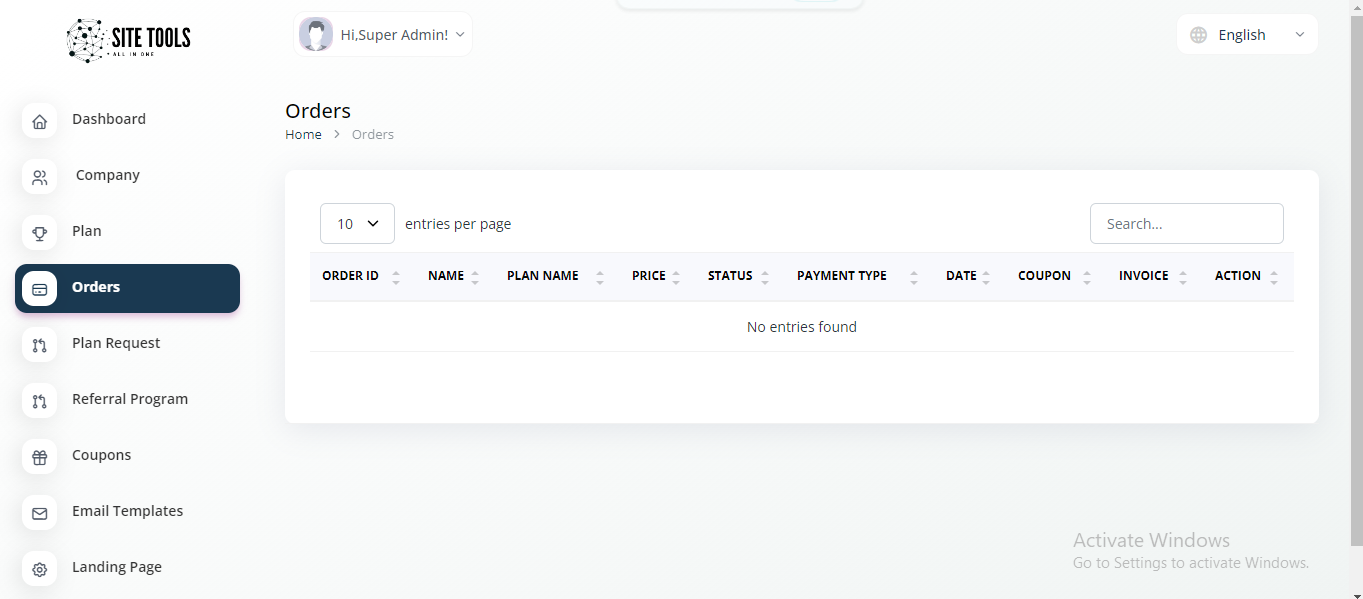The image size is (1363, 599).
Task: Click the Plan Request sidebar icon
Action: click(x=39, y=346)
